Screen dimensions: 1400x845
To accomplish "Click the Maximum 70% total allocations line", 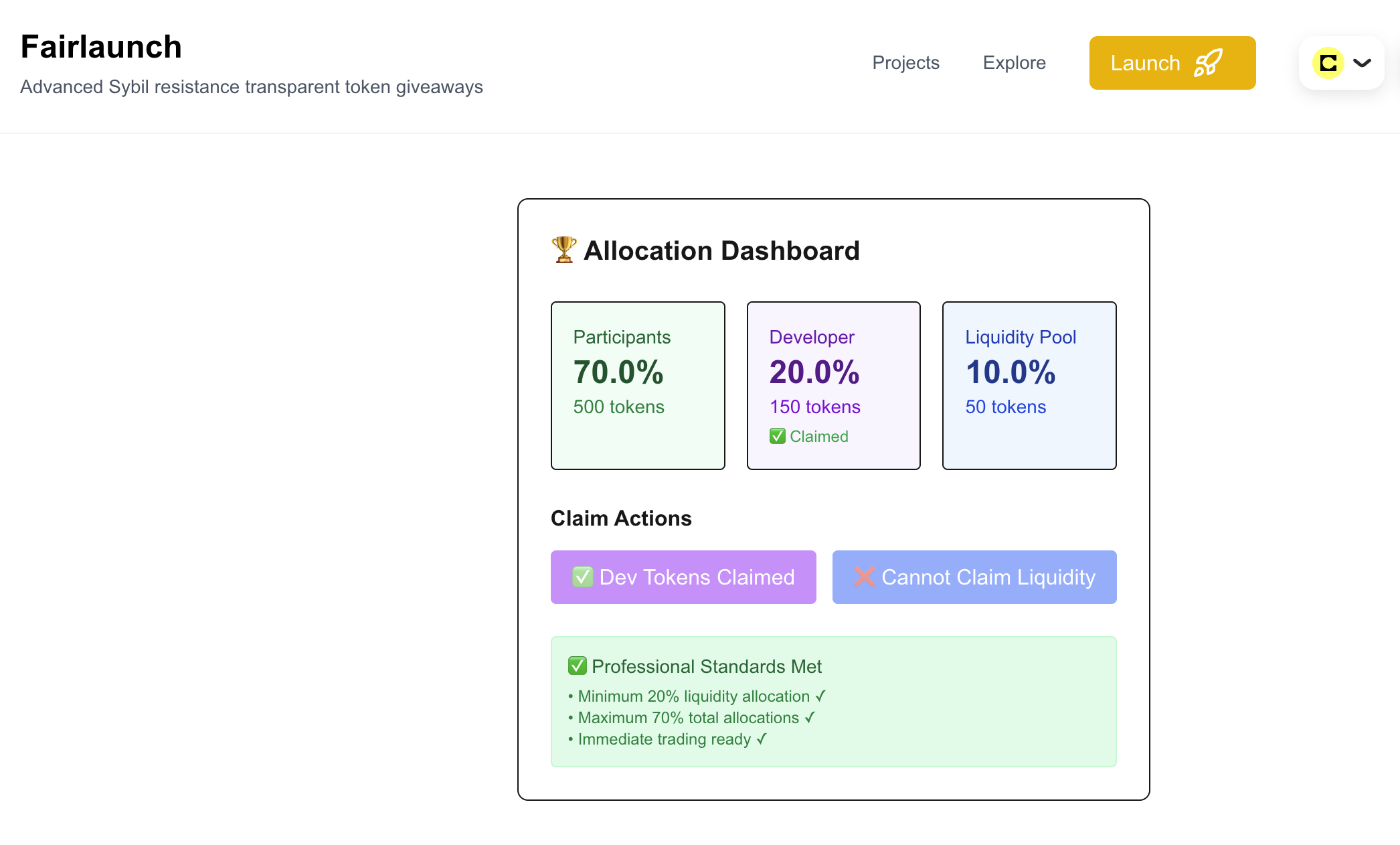I will coord(691,718).
